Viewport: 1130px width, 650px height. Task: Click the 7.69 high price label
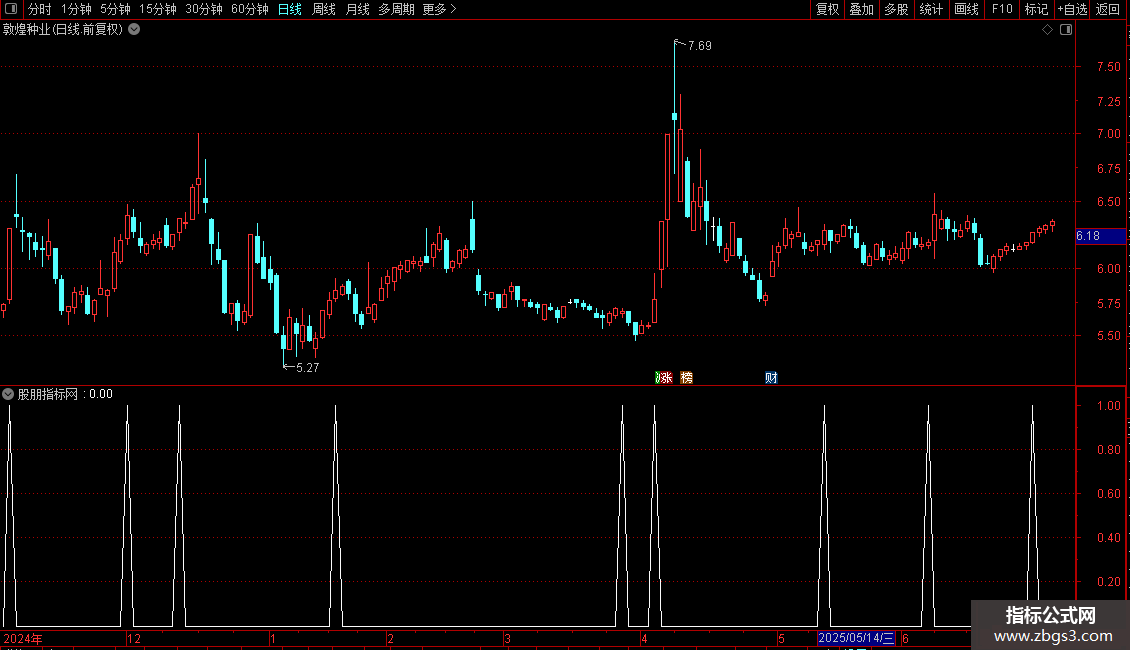point(700,46)
